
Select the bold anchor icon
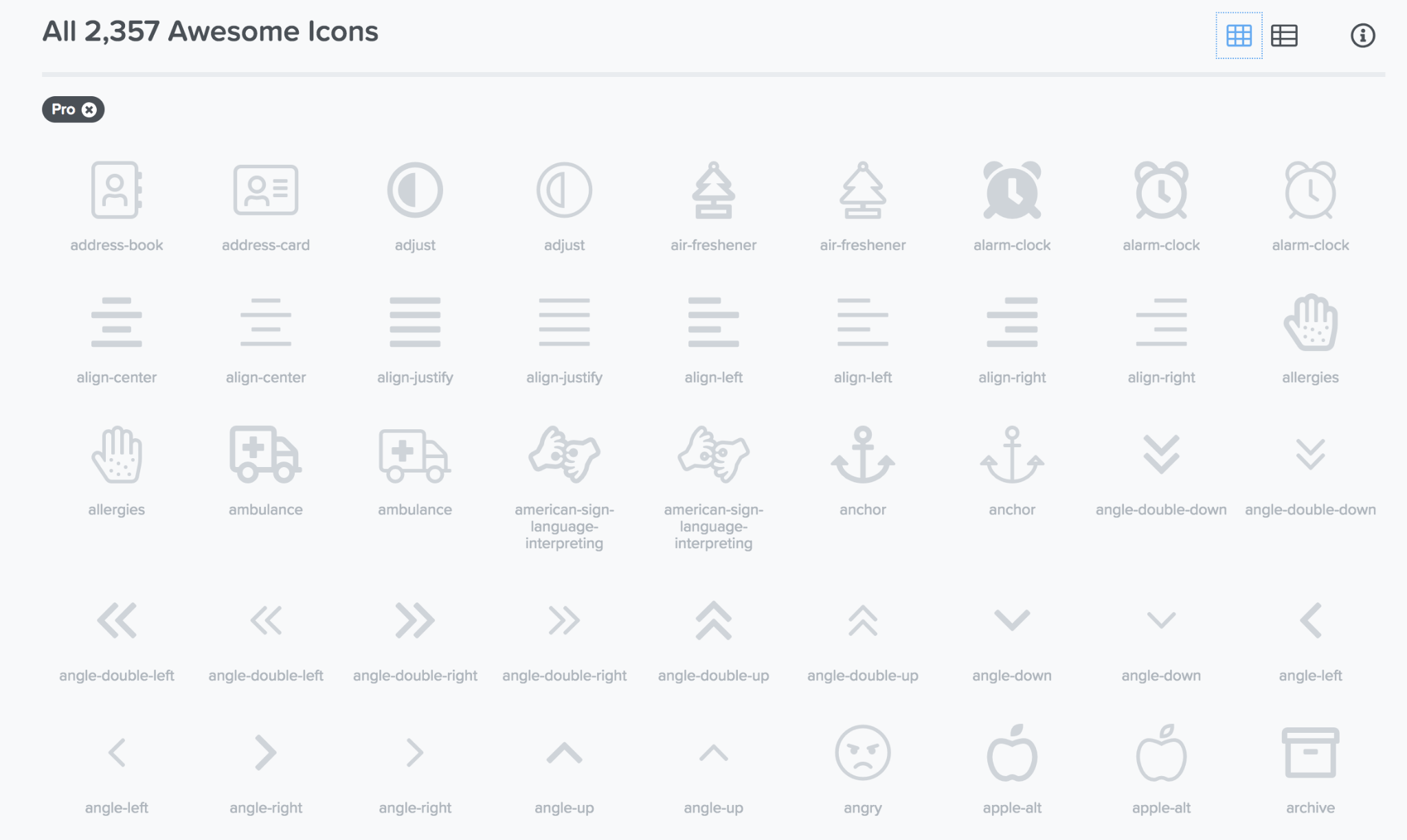pos(862,454)
